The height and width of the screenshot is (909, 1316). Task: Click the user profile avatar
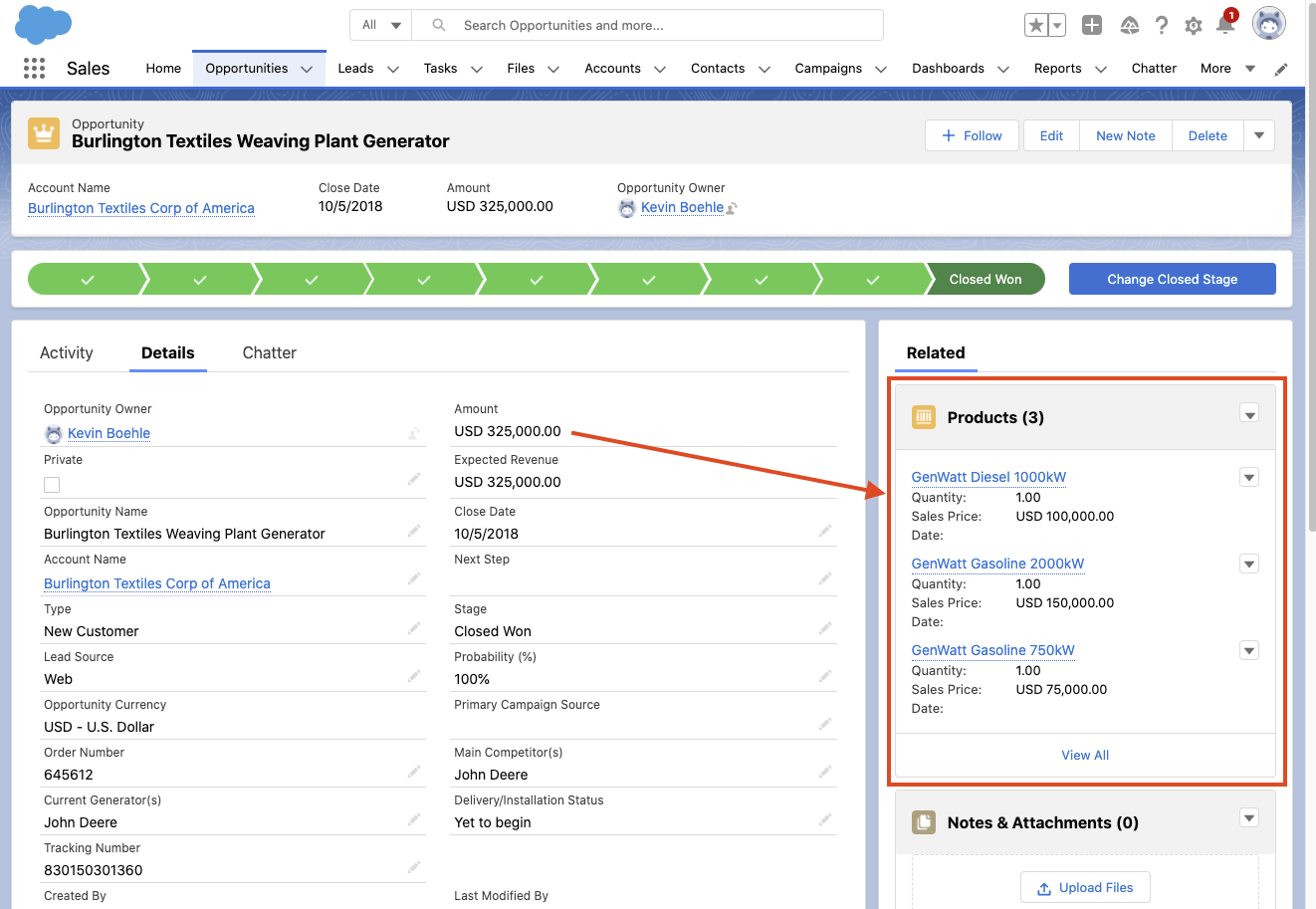tap(1268, 24)
